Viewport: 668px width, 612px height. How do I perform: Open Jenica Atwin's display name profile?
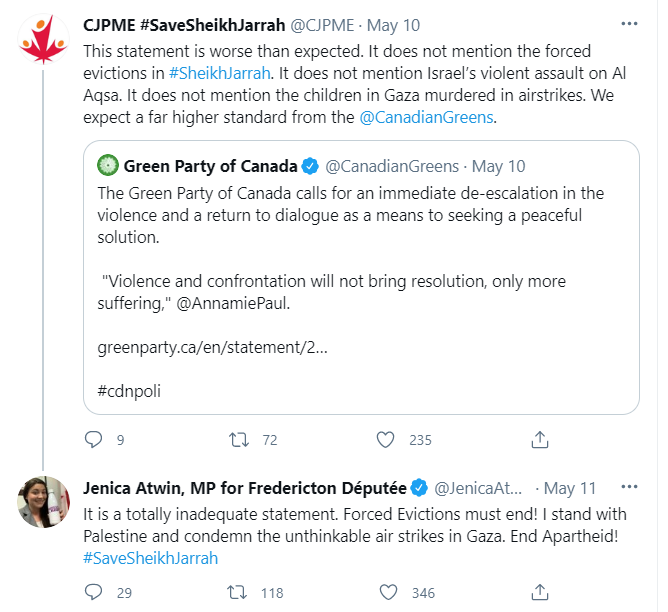coord(245,488)
